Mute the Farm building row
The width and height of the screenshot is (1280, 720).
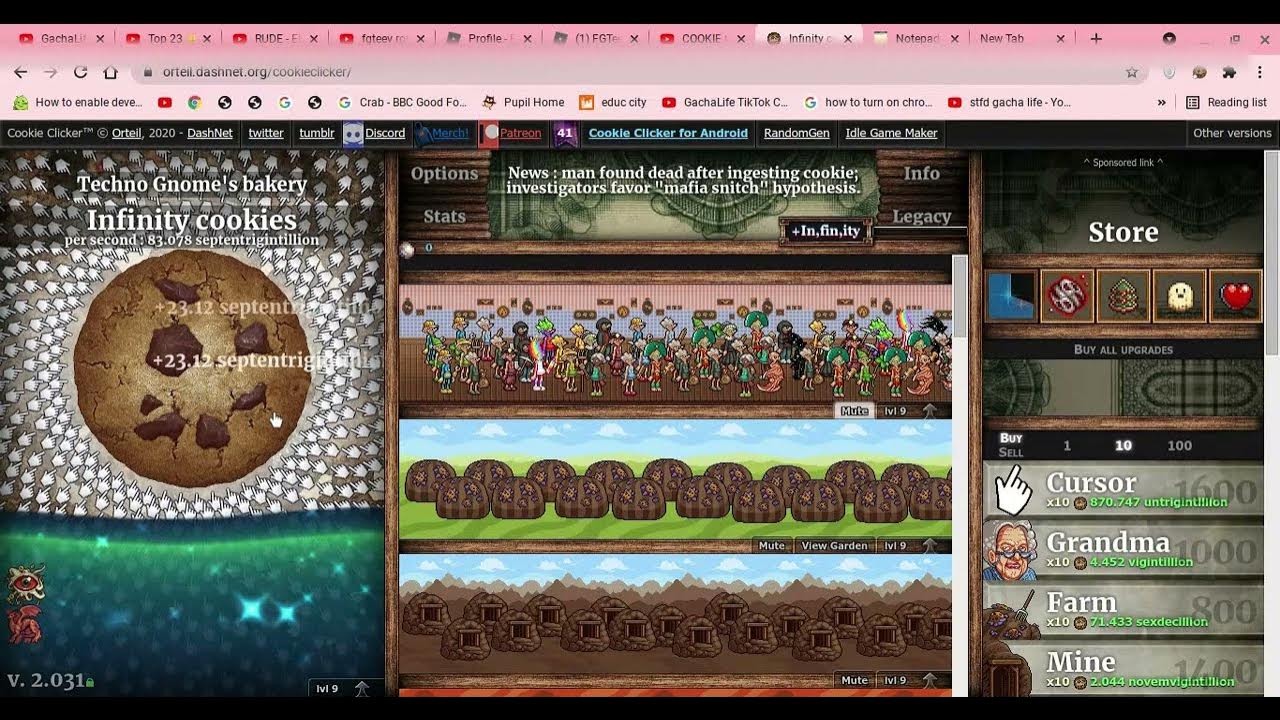point(772,546)
